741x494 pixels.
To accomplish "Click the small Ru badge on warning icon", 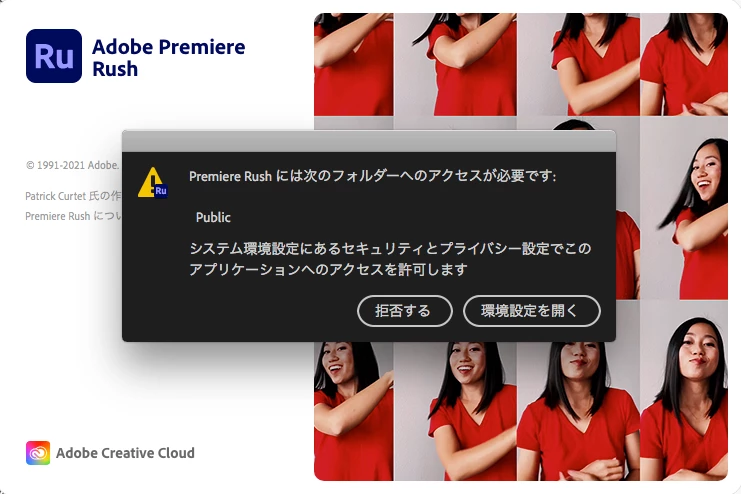I will coord(161,191).
